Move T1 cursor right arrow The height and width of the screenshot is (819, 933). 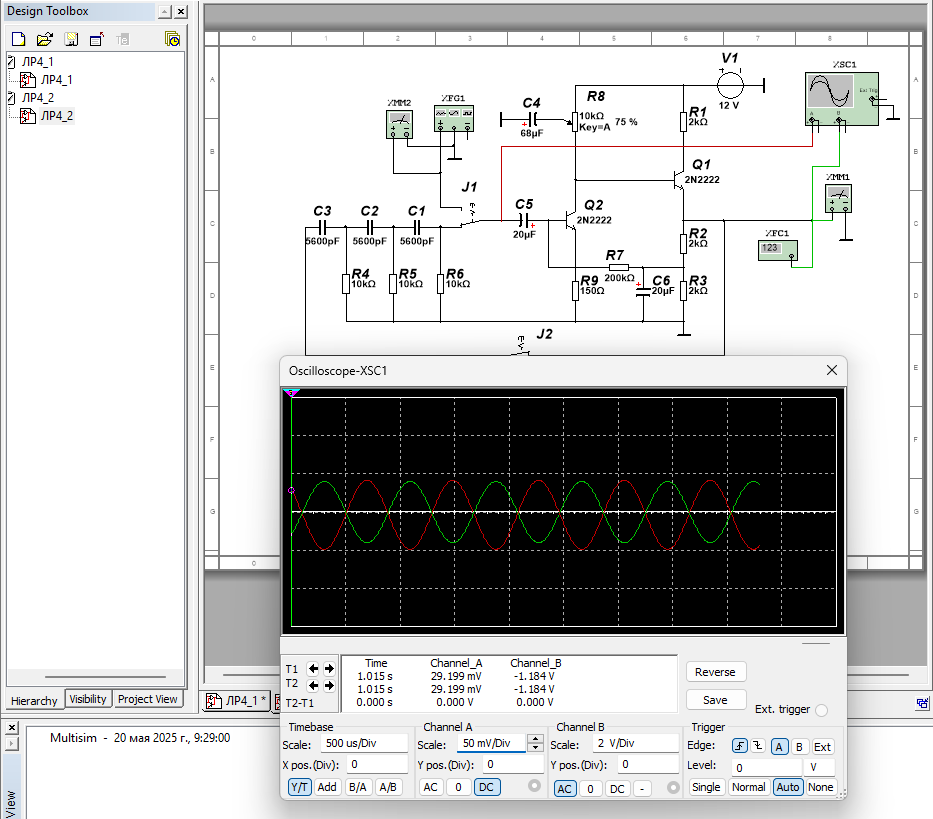click(329, 668)
